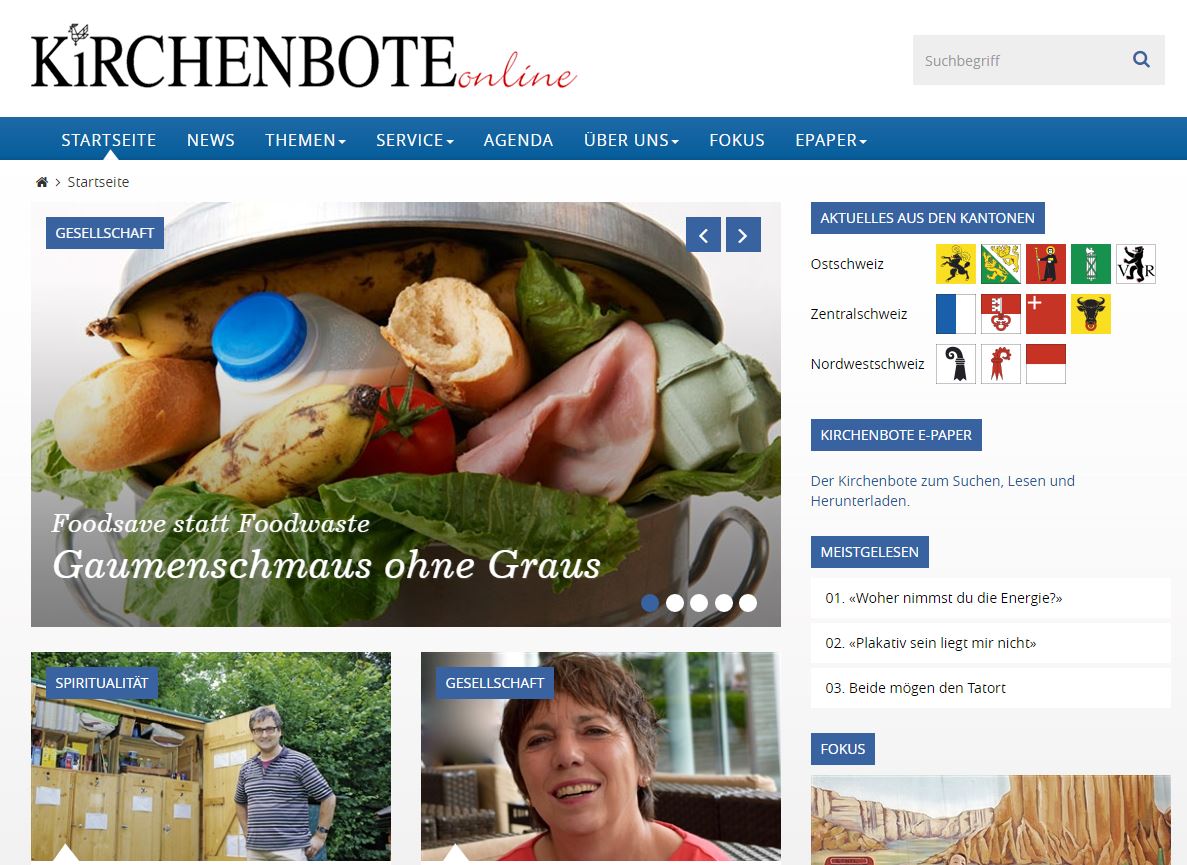This screenshot has height=865, width=1187.
Task: Select the Basel-Stadt black crozier flag
Action: tap(955, 364)
